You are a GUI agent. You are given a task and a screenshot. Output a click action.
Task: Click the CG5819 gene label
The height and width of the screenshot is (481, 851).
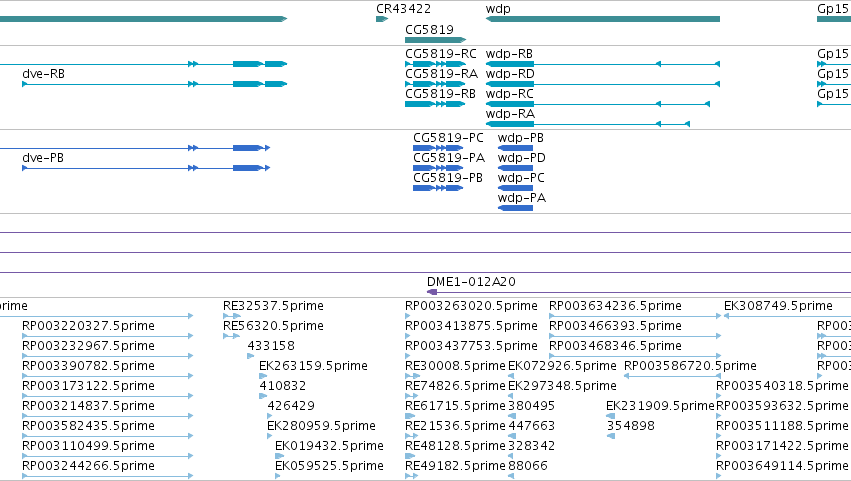[x=429, y=29]
